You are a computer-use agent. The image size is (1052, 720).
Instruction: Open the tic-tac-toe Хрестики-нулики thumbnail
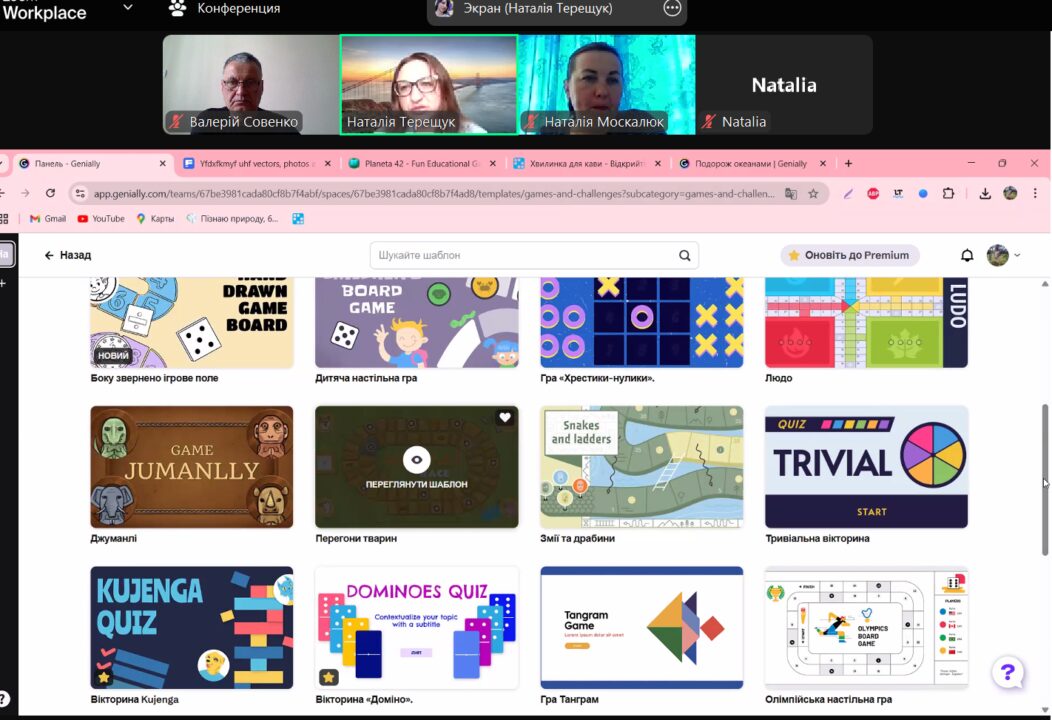click(x=641, y=322)
